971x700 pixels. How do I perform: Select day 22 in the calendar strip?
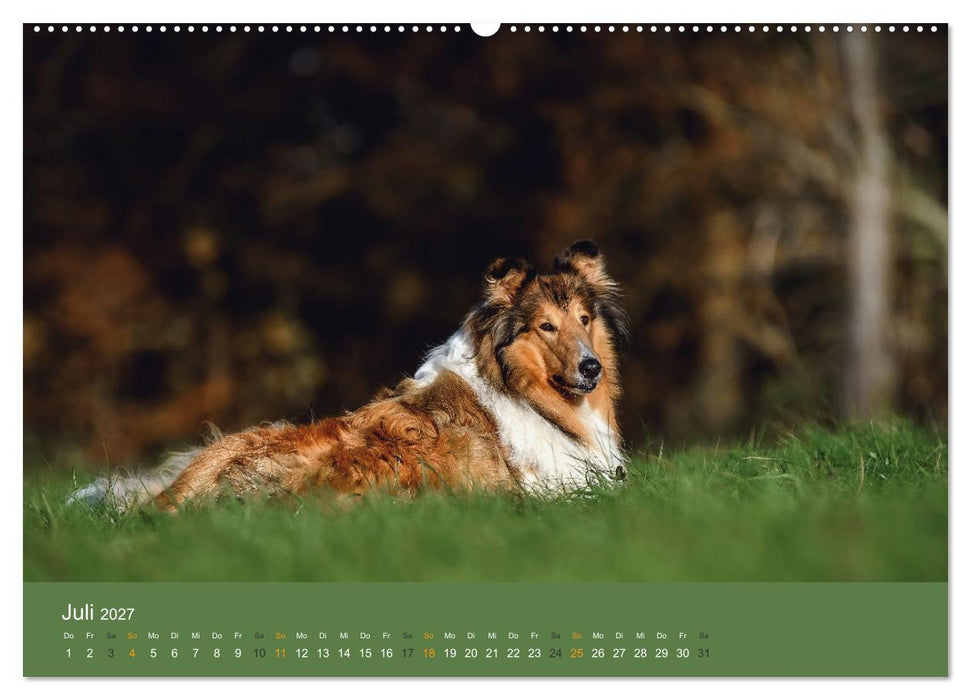pos(513,653)
